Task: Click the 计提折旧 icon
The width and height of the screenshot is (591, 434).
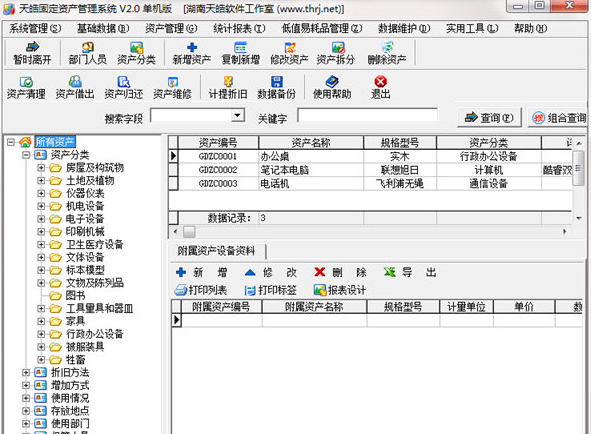Action: [228, 87]
